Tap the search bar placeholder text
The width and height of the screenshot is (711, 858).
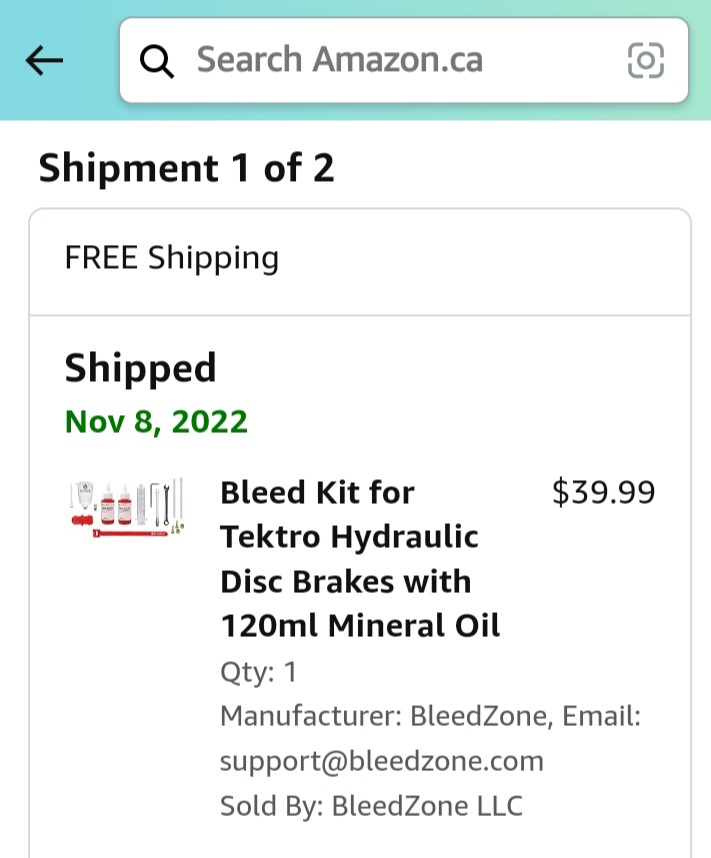click(x=340, y=60)
